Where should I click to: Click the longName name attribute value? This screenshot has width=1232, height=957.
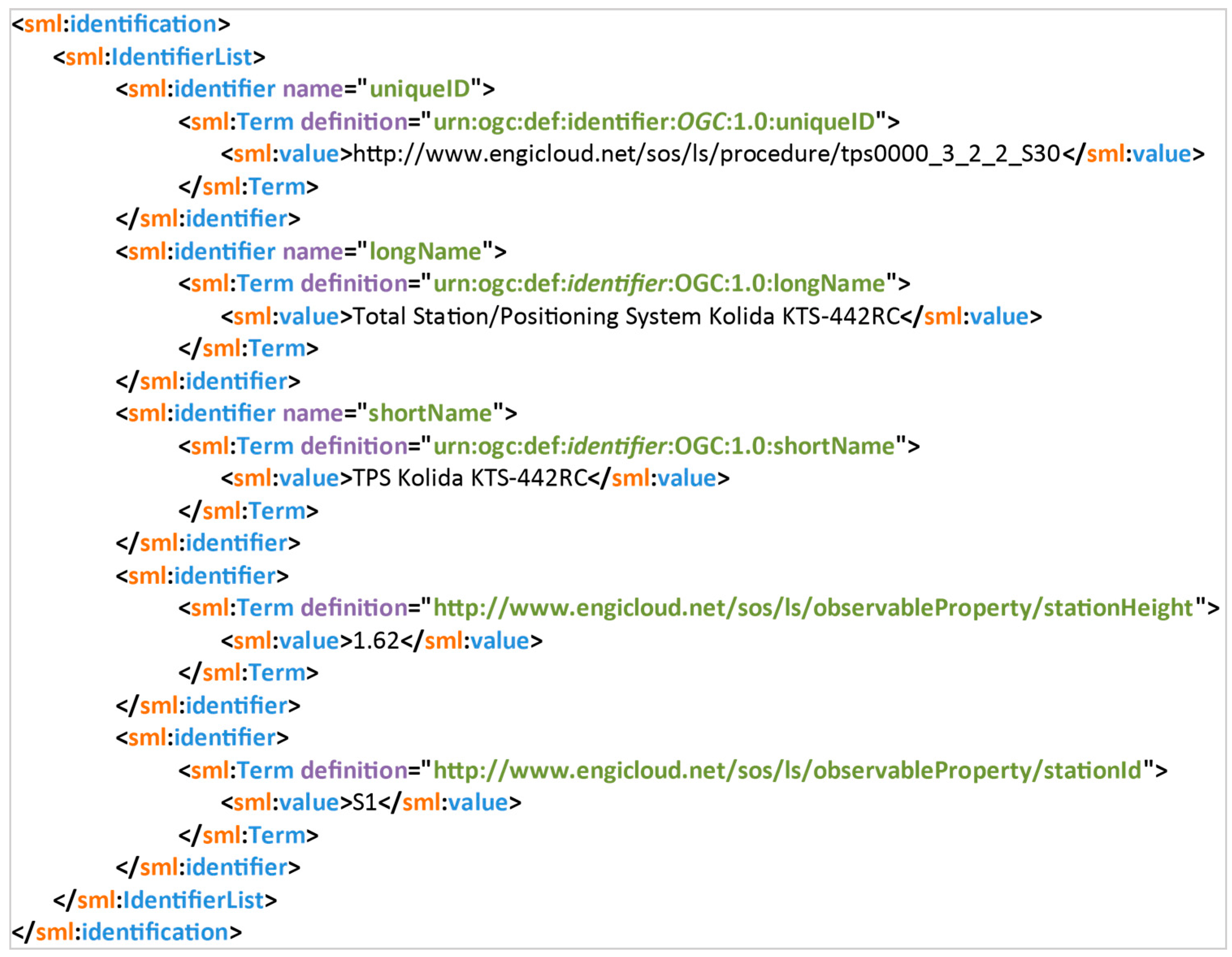point(425,251)
